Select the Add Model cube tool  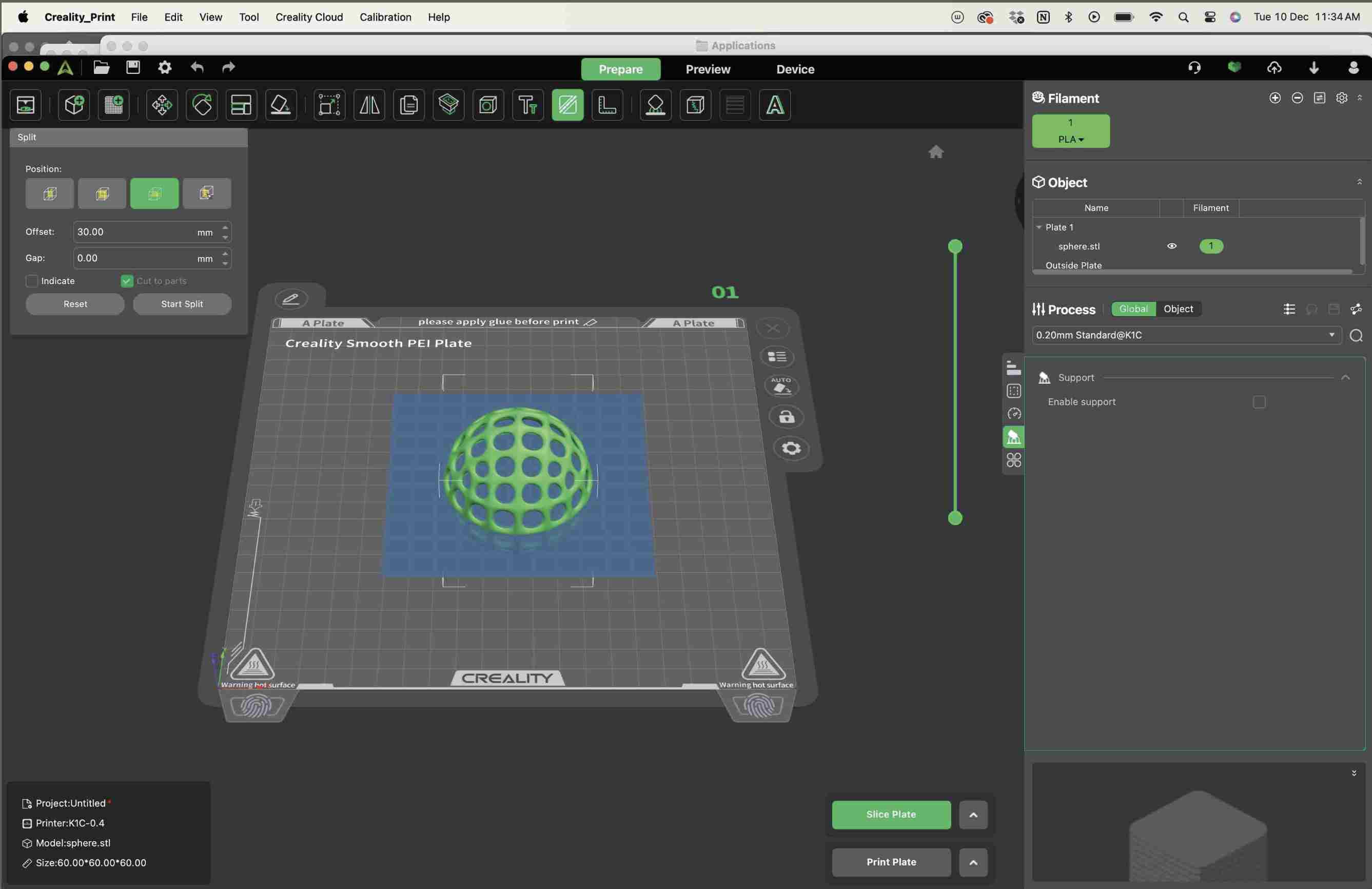74,105
